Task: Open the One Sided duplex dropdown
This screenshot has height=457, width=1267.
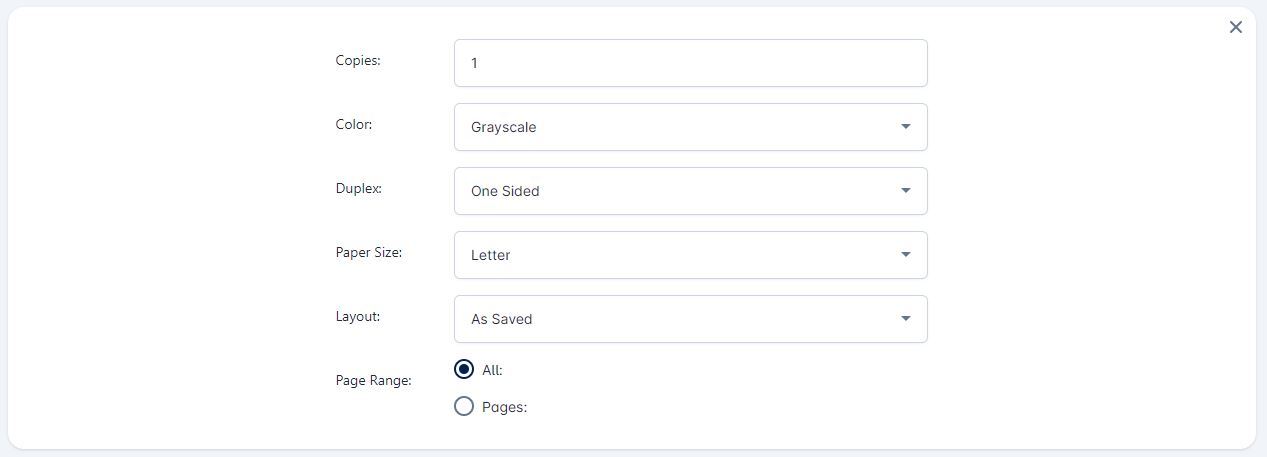Action: pyautogui.click(x=680, y=191)
